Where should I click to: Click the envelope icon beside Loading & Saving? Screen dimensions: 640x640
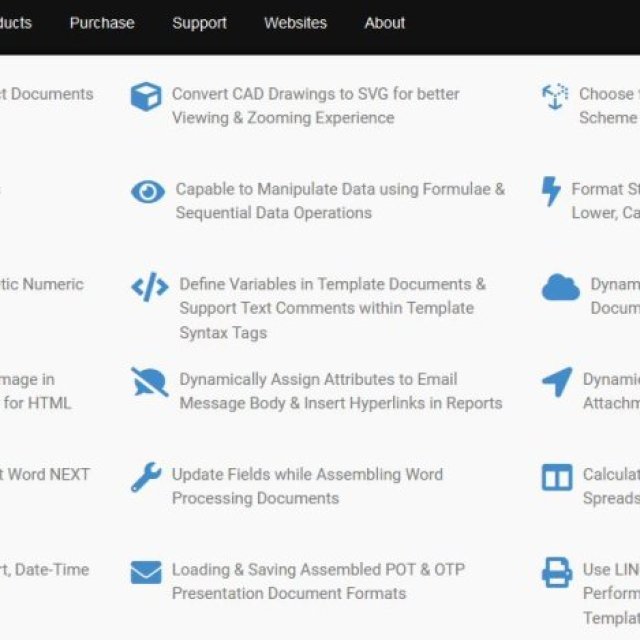tap(146, 572)
